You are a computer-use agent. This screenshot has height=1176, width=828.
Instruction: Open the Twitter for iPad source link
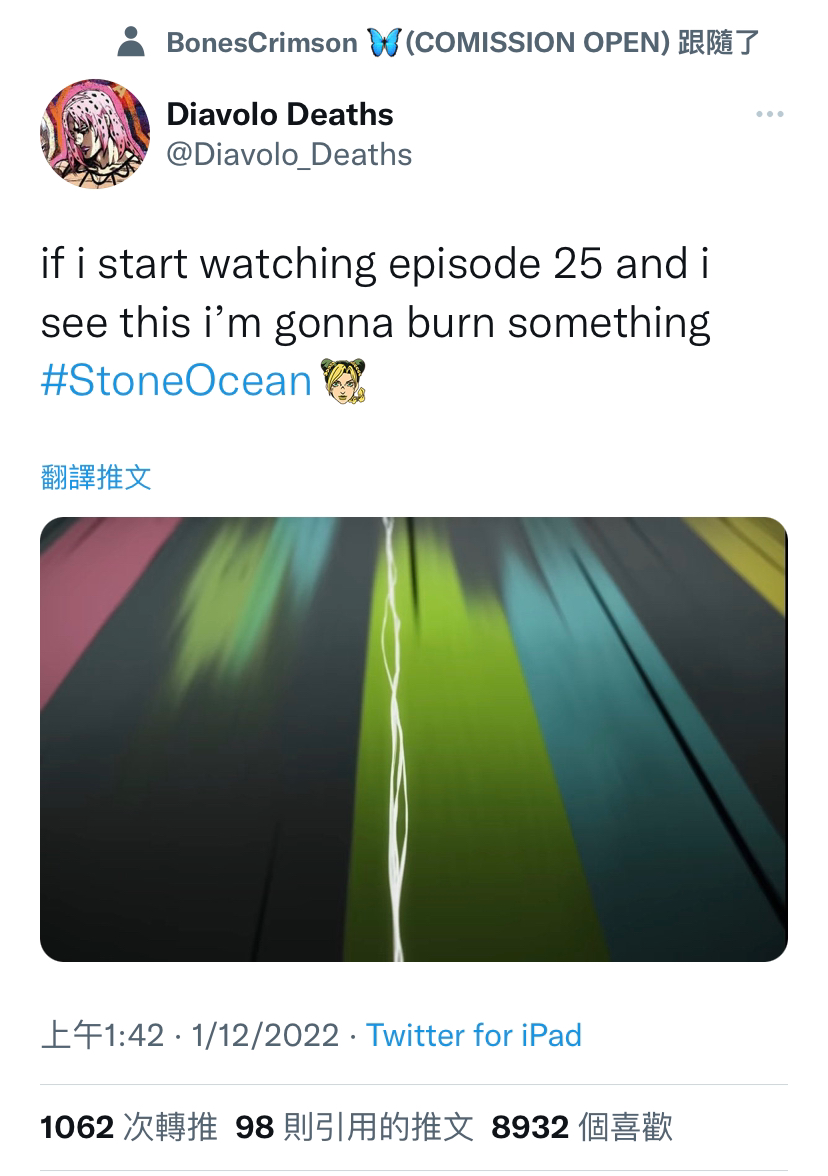pyautogui.click(x=473, y=1036)
